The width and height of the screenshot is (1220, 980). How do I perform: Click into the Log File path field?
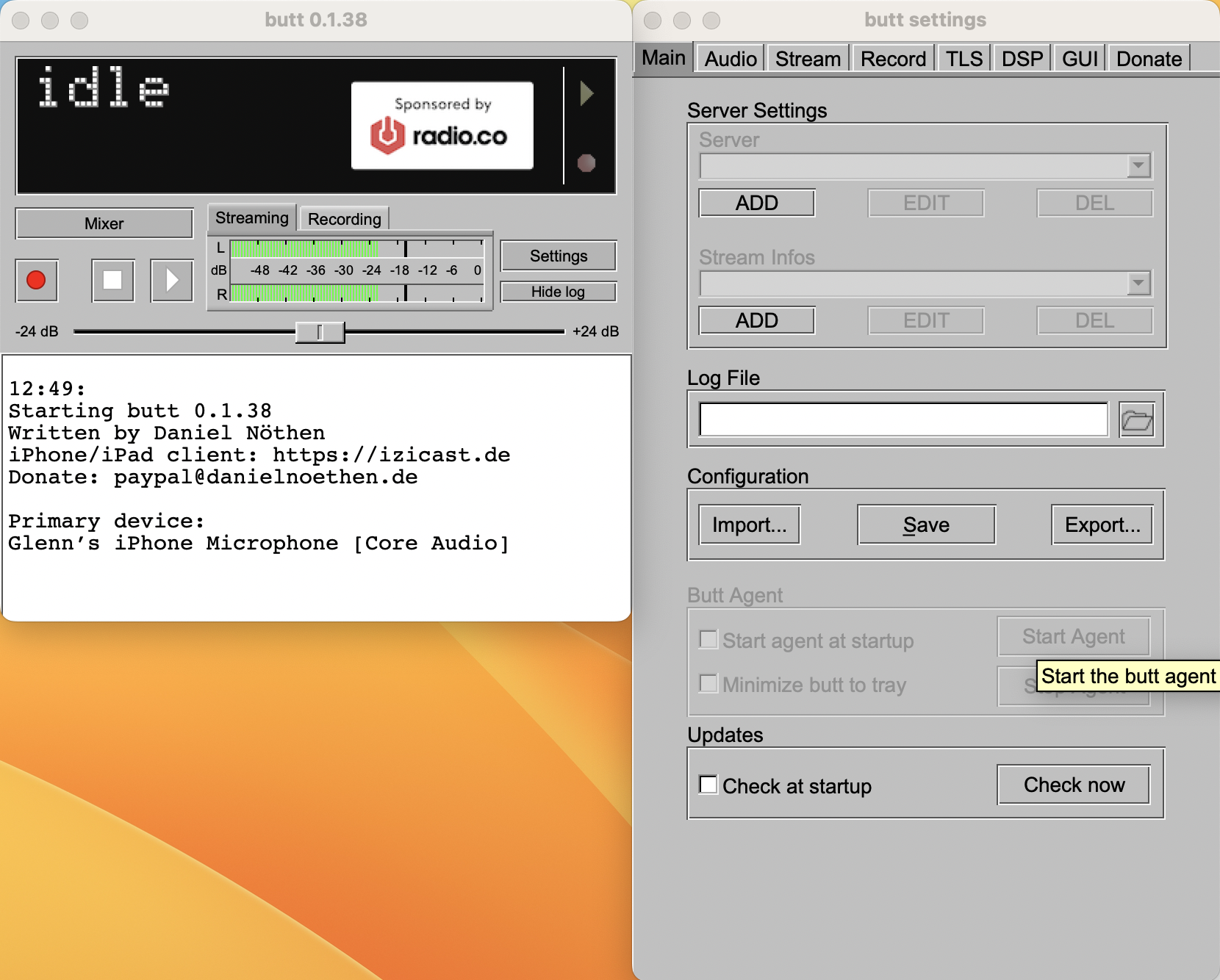(903, 419)
